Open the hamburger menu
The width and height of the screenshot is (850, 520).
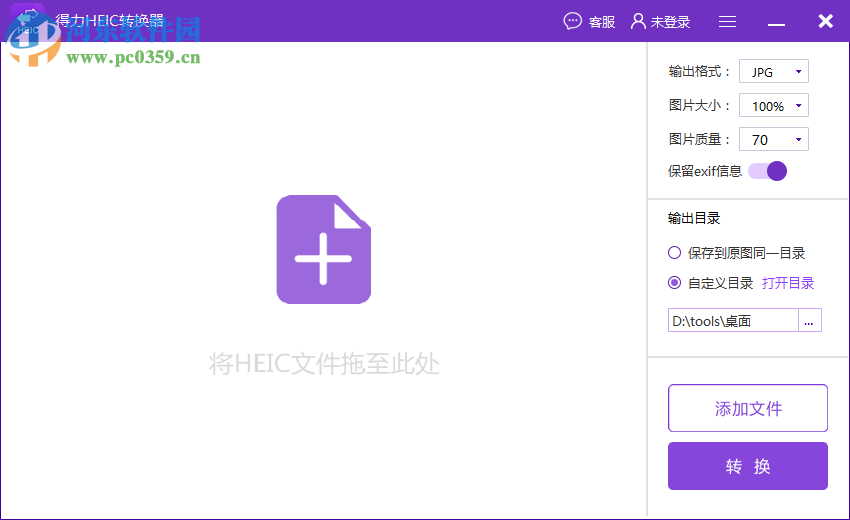727,21
